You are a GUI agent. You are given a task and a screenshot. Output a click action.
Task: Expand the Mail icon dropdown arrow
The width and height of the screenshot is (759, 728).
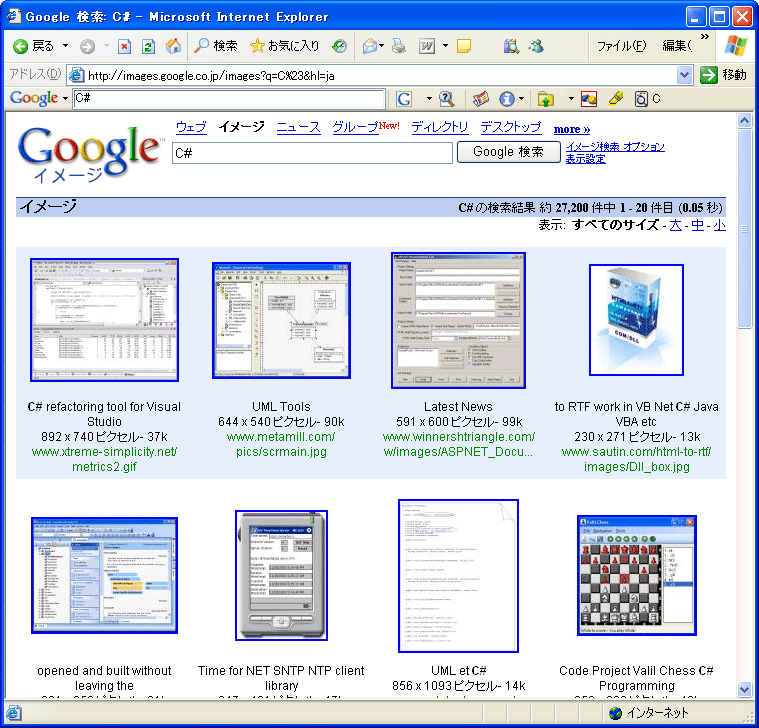point(382,46)
